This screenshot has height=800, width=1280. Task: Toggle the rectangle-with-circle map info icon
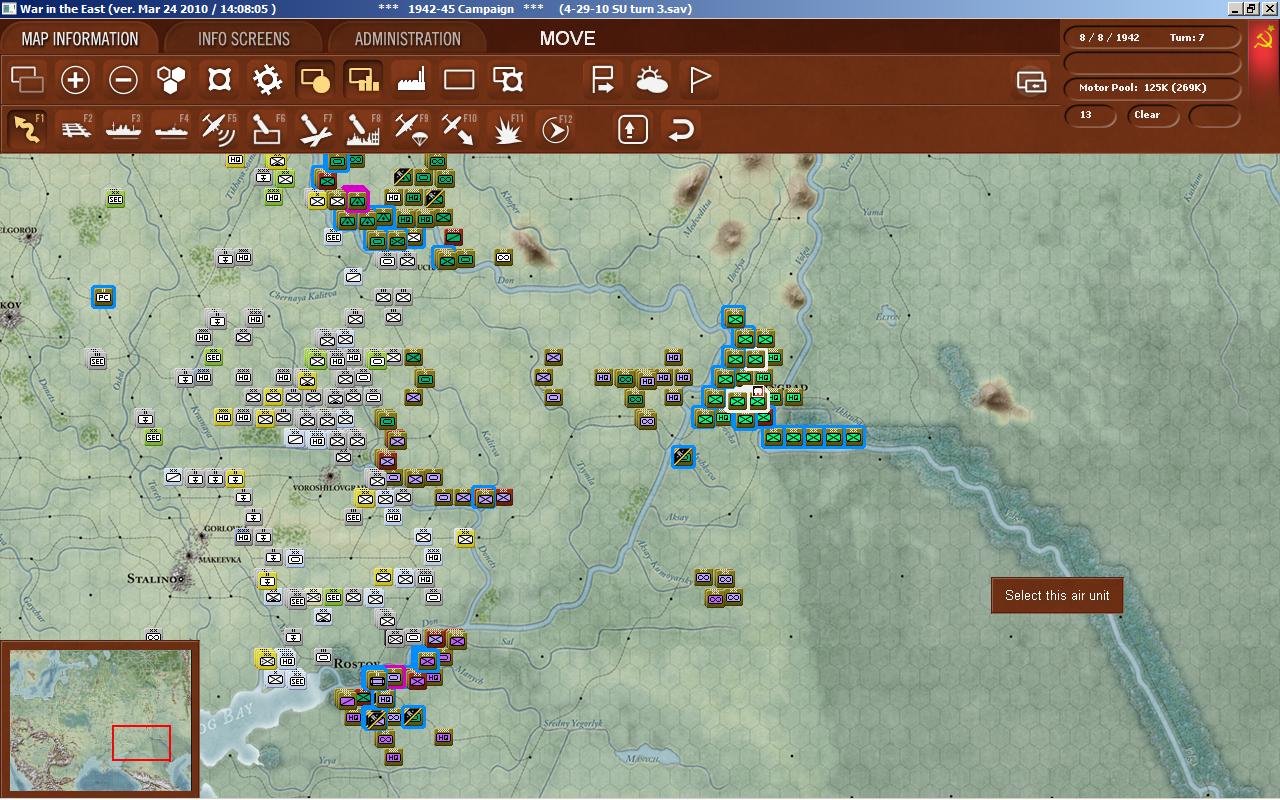315,79
